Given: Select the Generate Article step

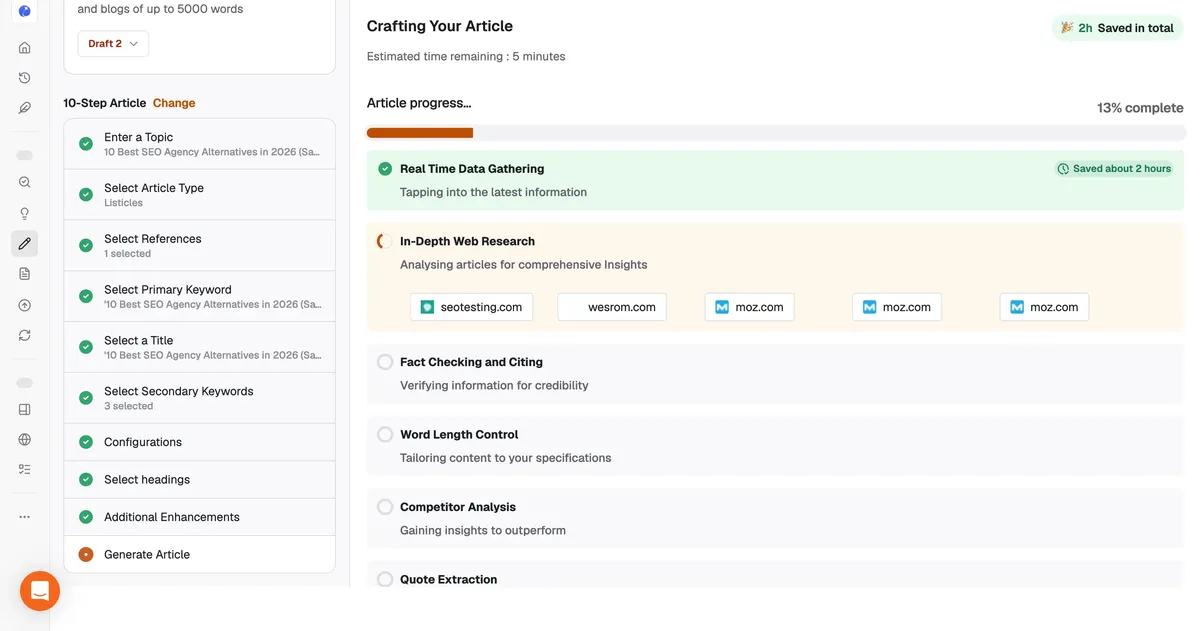Looking at the screenshot, I should coord(200,555).
